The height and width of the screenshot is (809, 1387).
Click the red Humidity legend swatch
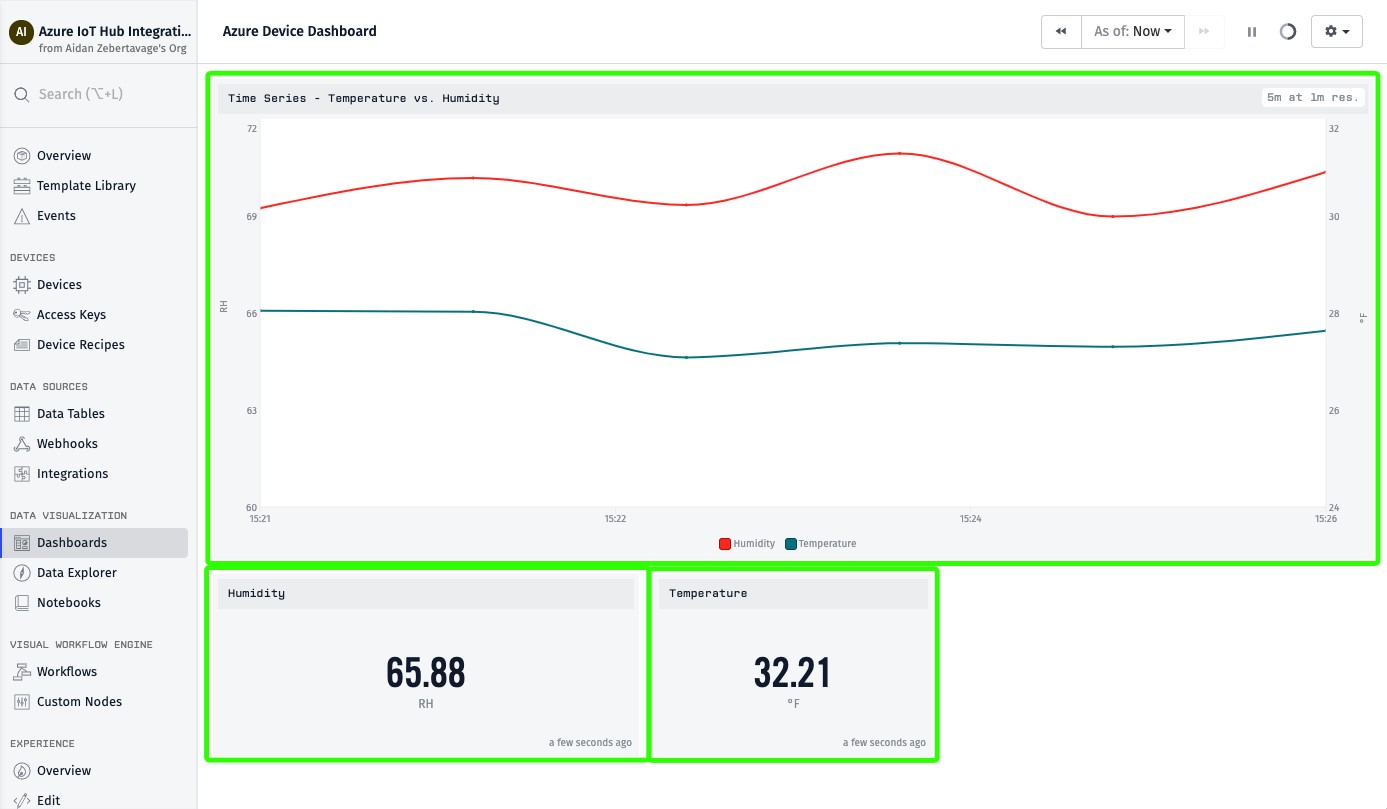click(725, 544)
